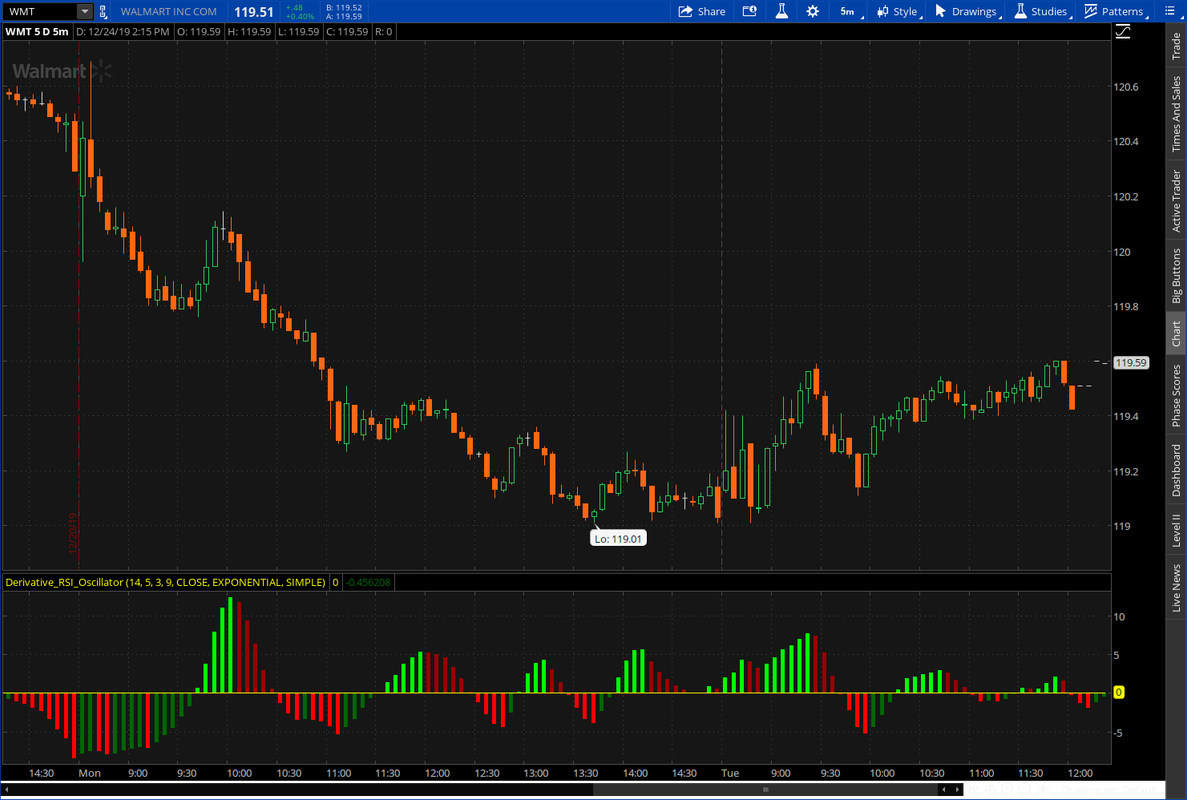Open the list menu icon at top right
The width and height of the screenshot is (1187, 800).
1169,11
